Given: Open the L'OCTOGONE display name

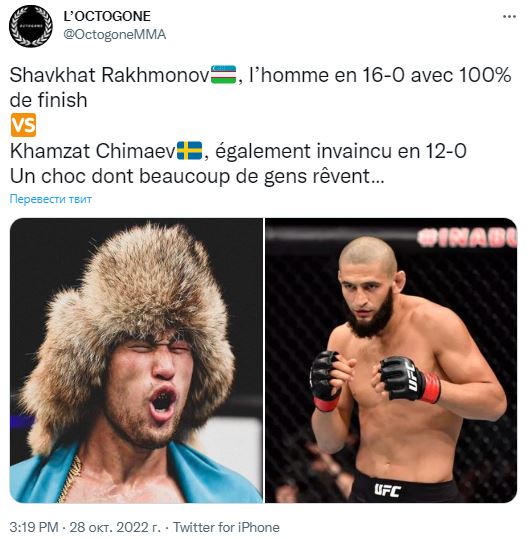Looking at the screenshot, I should coord(107,16).
